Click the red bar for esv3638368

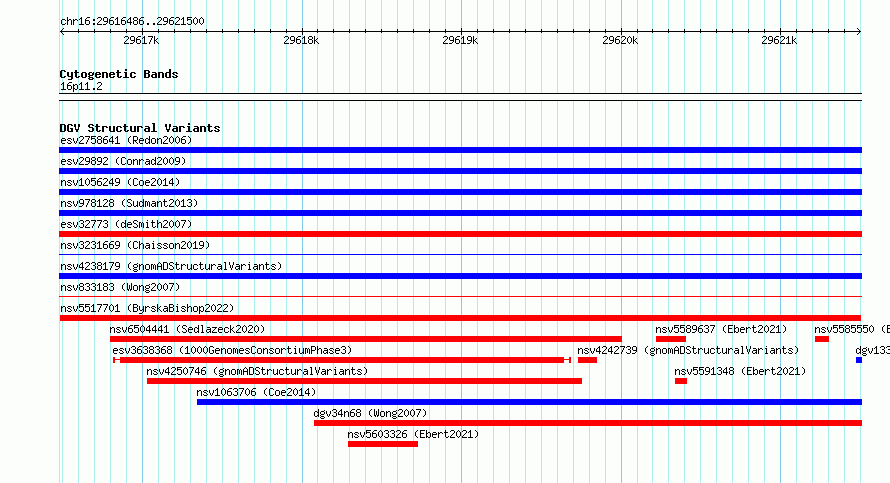click(x=342, y=360)
